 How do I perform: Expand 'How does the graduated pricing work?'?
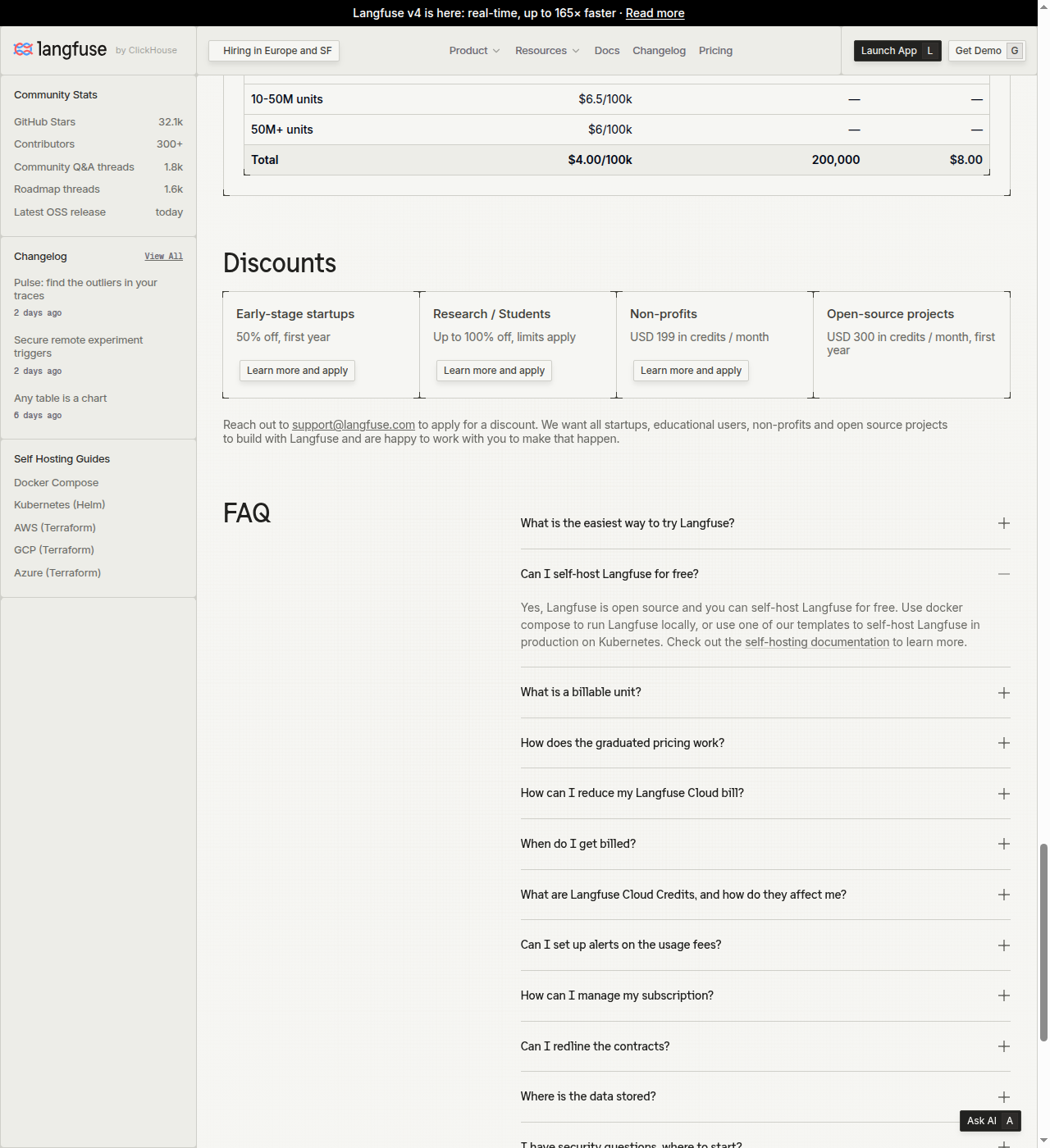coord(765,743)
